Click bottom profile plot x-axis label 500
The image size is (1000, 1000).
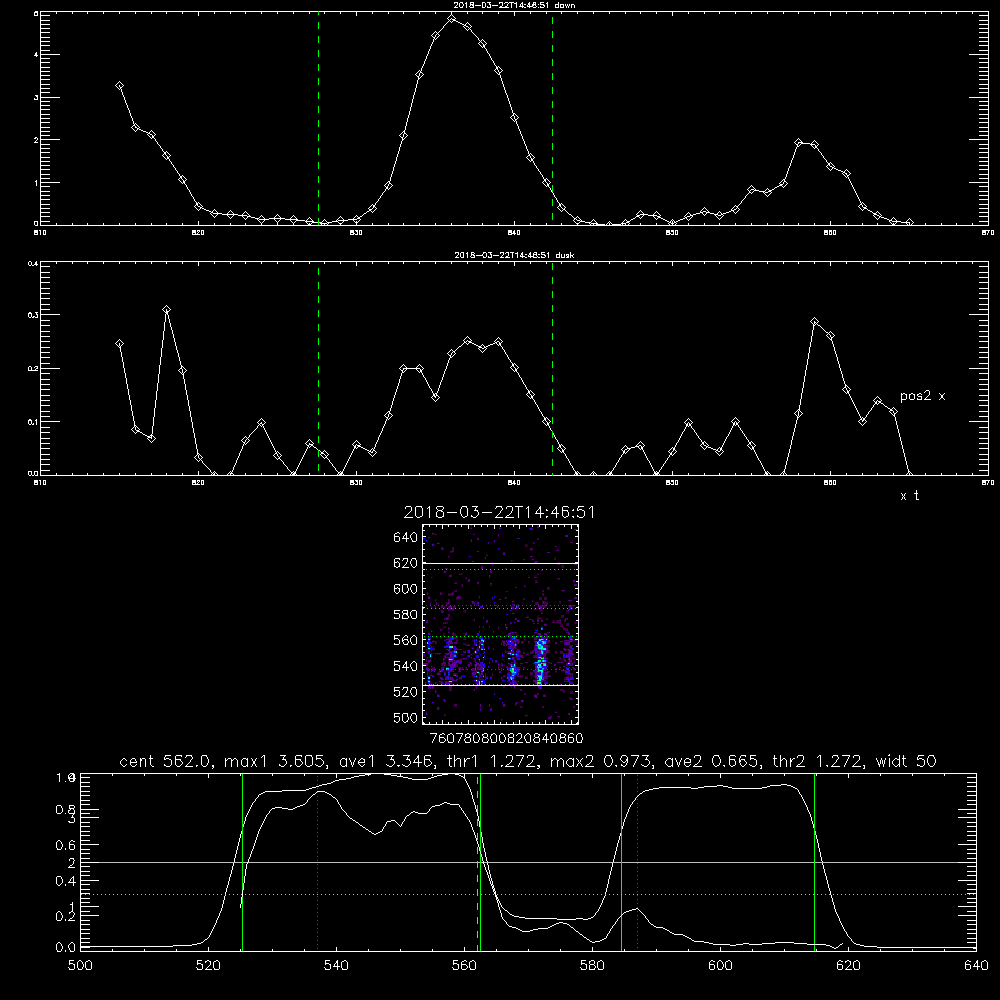coord(80,966)
